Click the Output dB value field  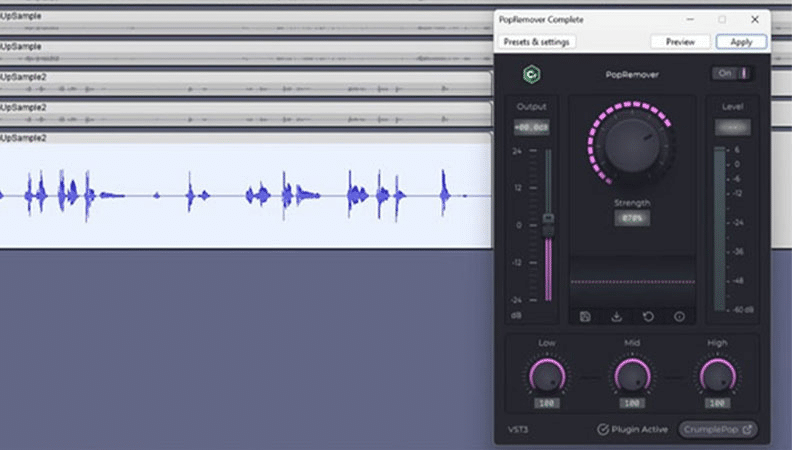click(531, 127)
